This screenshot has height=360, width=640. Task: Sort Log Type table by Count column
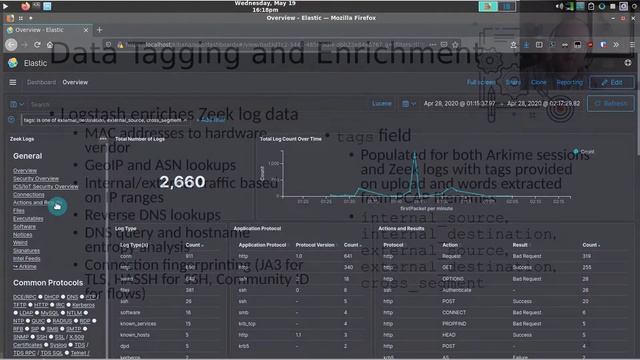coord(194,245)
